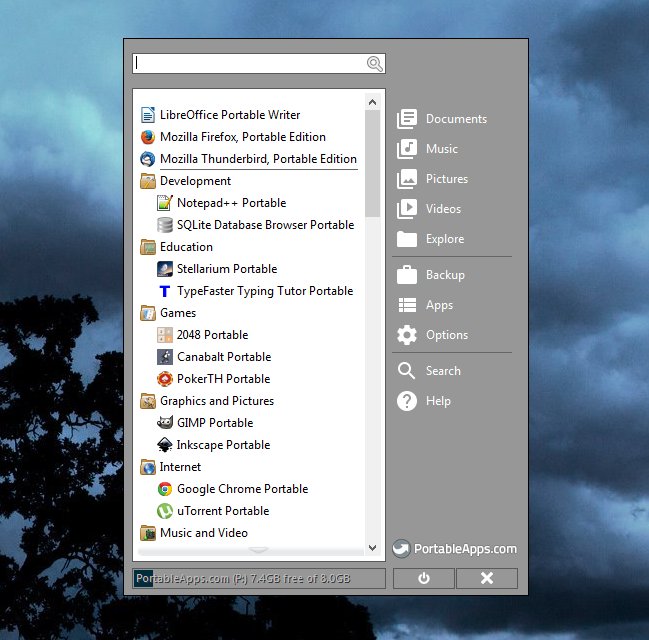The height and width of the screenshot is (640, 649).
Task: Click the expand arrow at list bottom
Action: (258, 550)
